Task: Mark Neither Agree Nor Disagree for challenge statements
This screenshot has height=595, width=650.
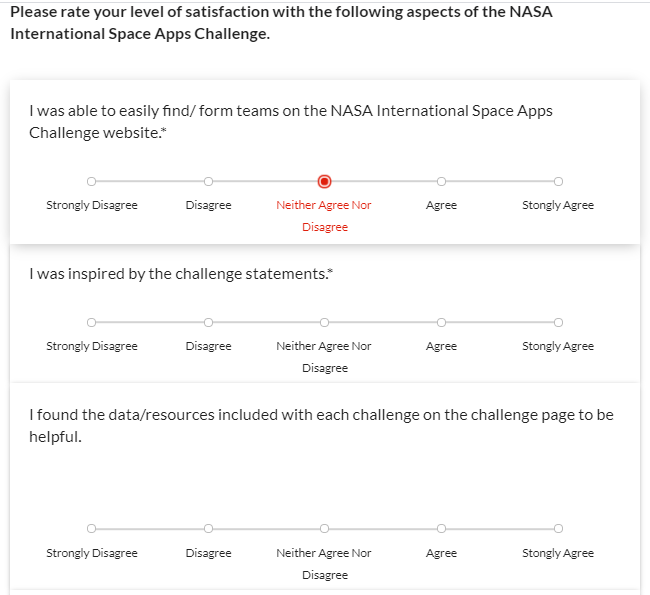Action: (324, 323)
